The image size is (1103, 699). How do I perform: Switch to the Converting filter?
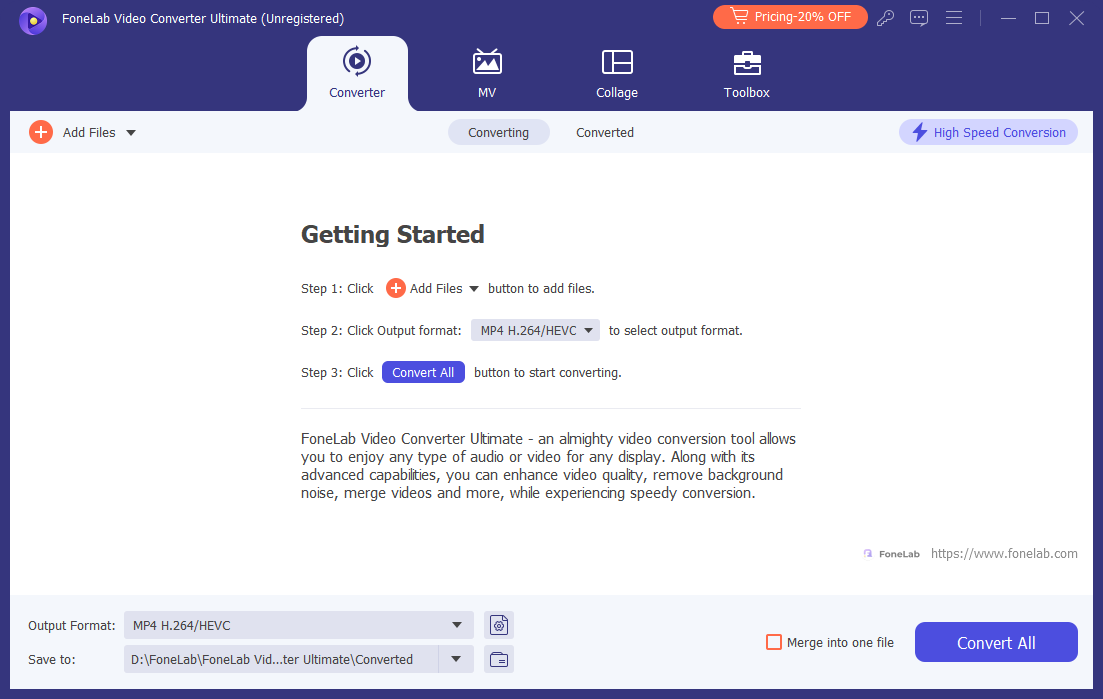[498, 131]
